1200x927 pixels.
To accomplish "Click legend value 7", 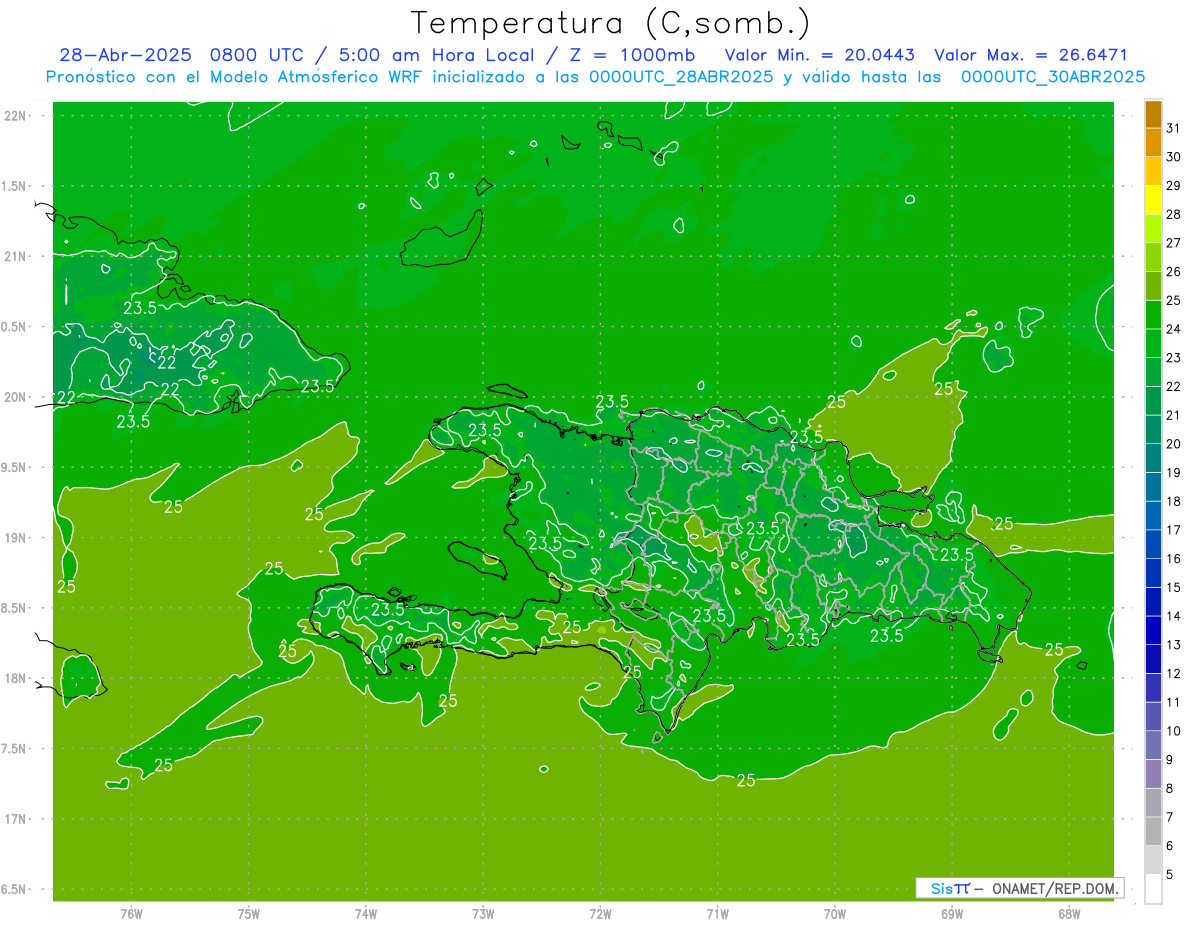I will [1169, 817].
